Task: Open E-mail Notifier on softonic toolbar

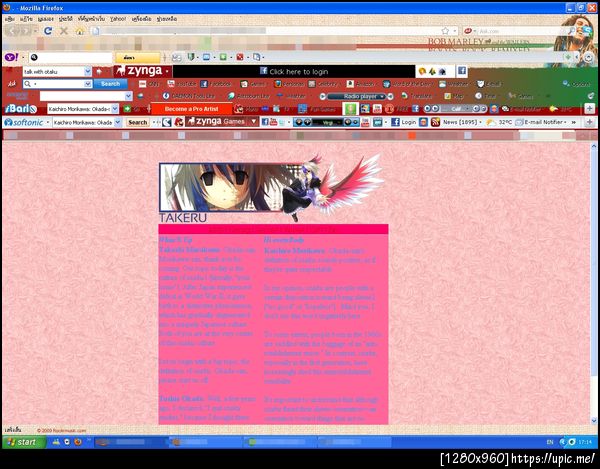Action: tap(541, 122)
